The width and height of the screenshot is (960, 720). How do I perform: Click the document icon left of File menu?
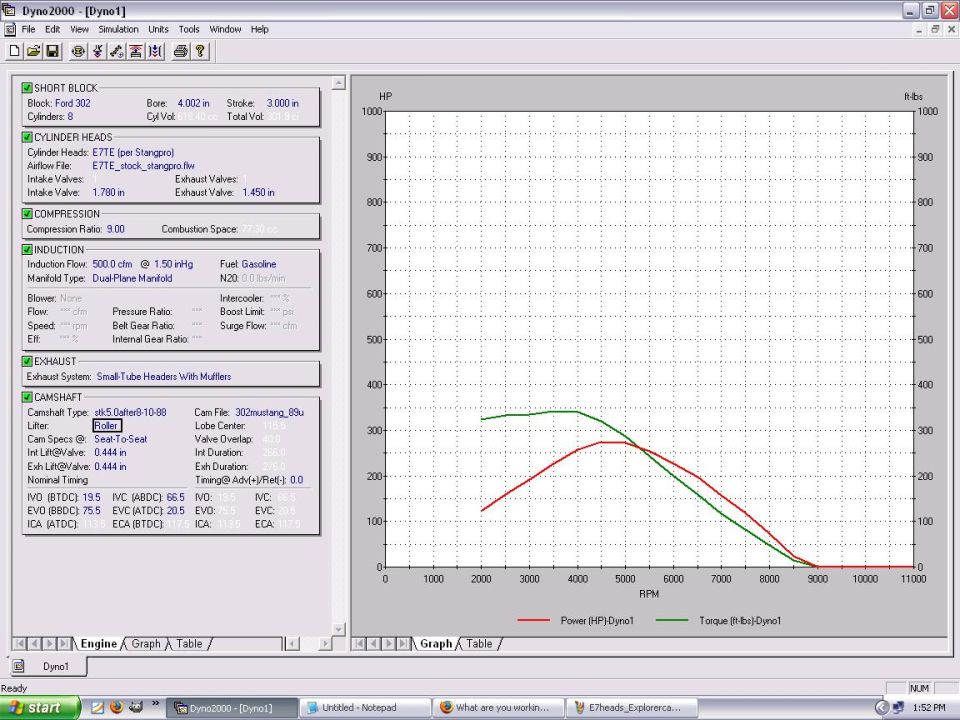click(x=10, y=29)
